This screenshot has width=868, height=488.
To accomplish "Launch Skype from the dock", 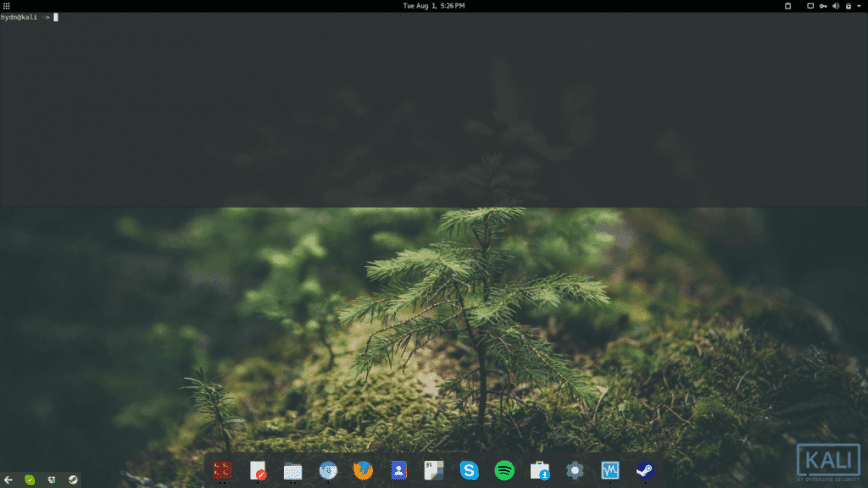I will pyautogui.click(x=469, y=470).
